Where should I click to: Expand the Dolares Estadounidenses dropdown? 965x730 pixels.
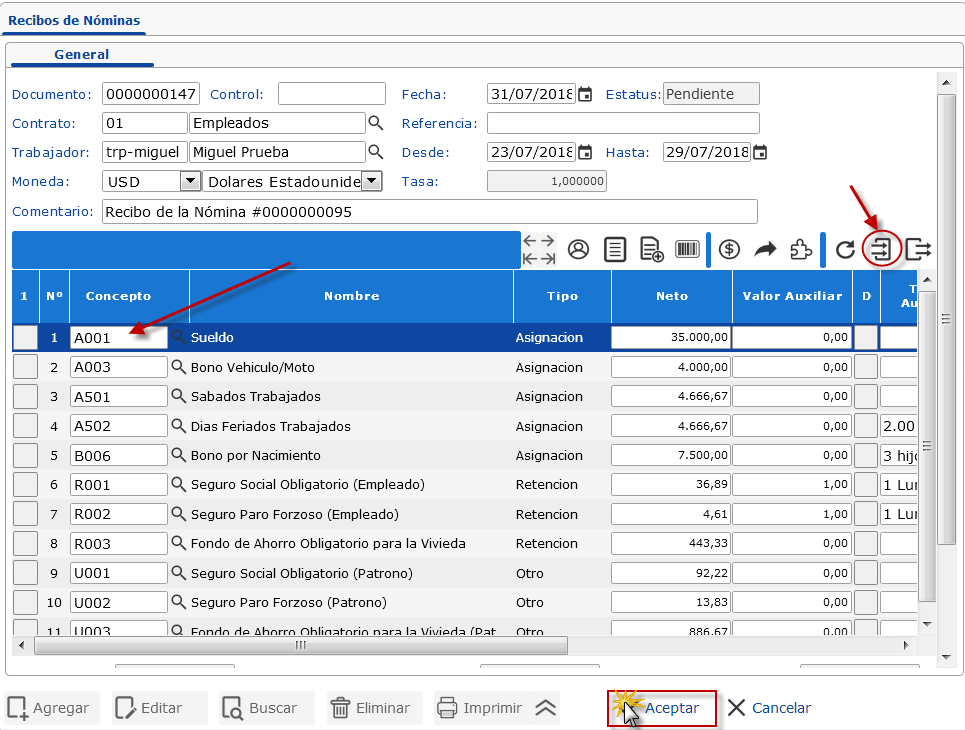(x=371, y=182)
